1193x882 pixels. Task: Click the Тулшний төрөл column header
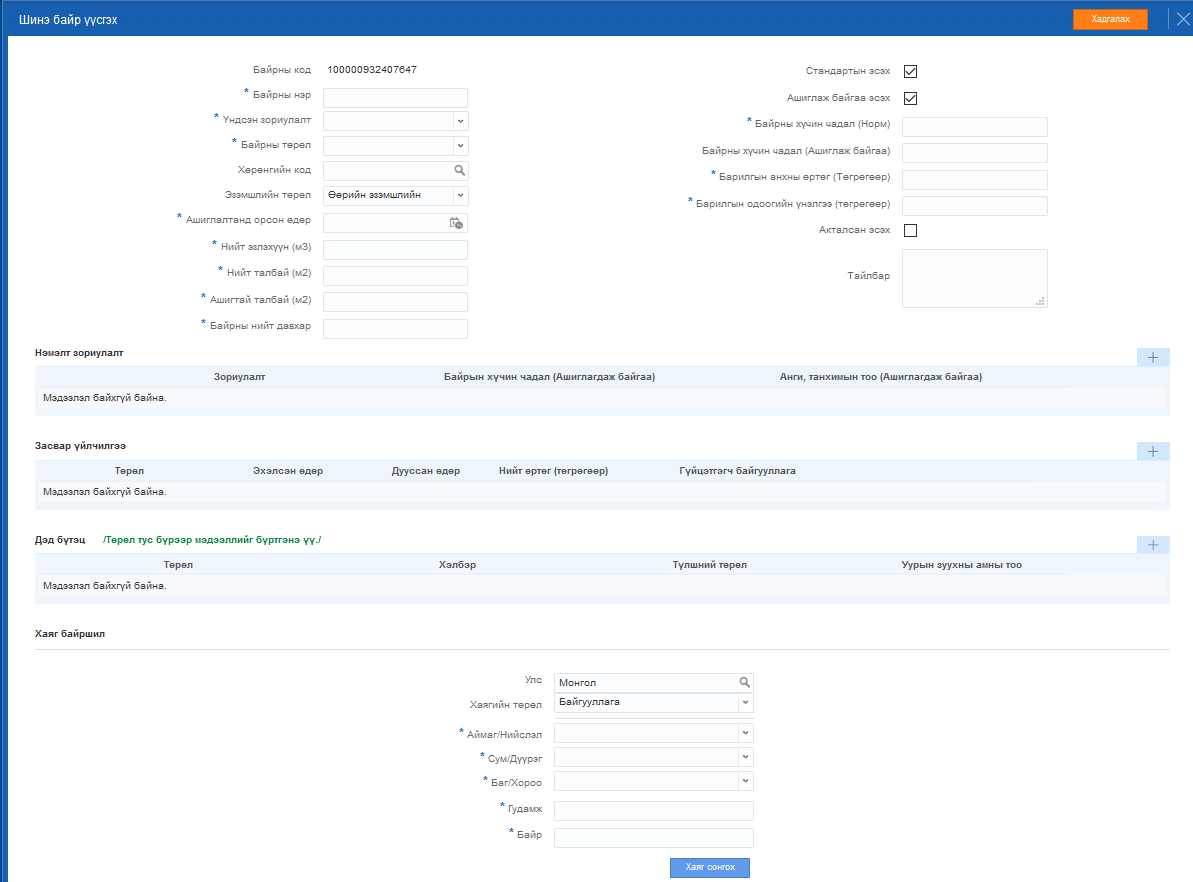(710, 565)
